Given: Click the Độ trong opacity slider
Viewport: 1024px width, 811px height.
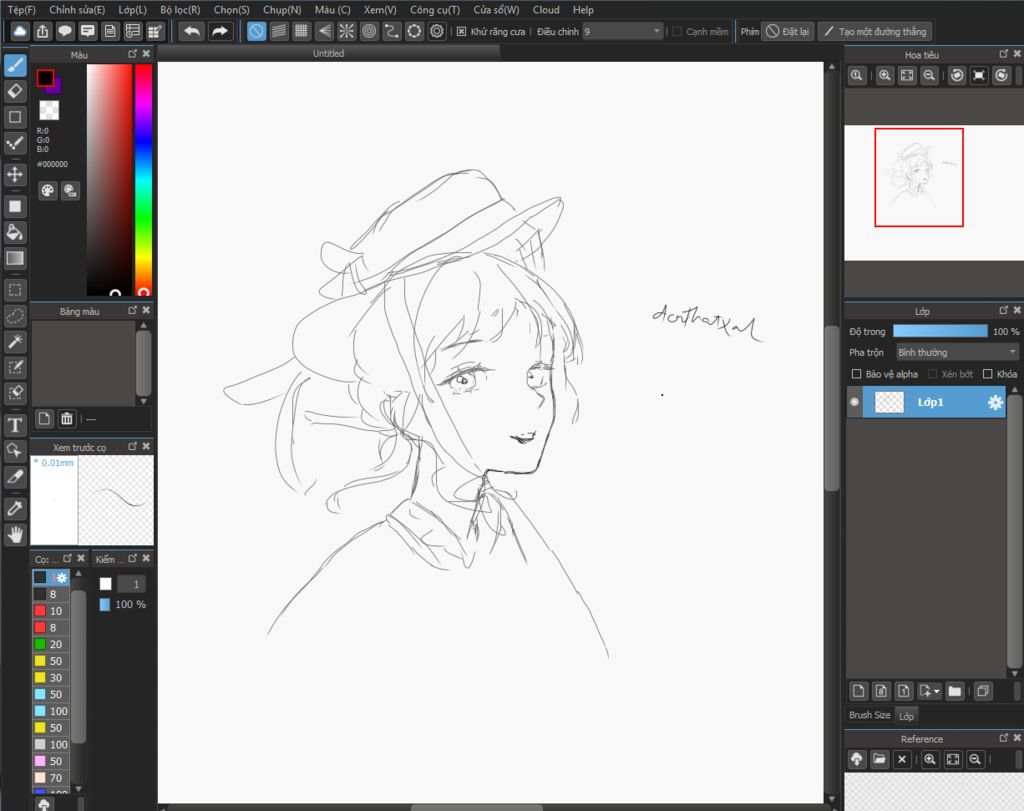Looking at the screenshot, I should tap(940, 331).
